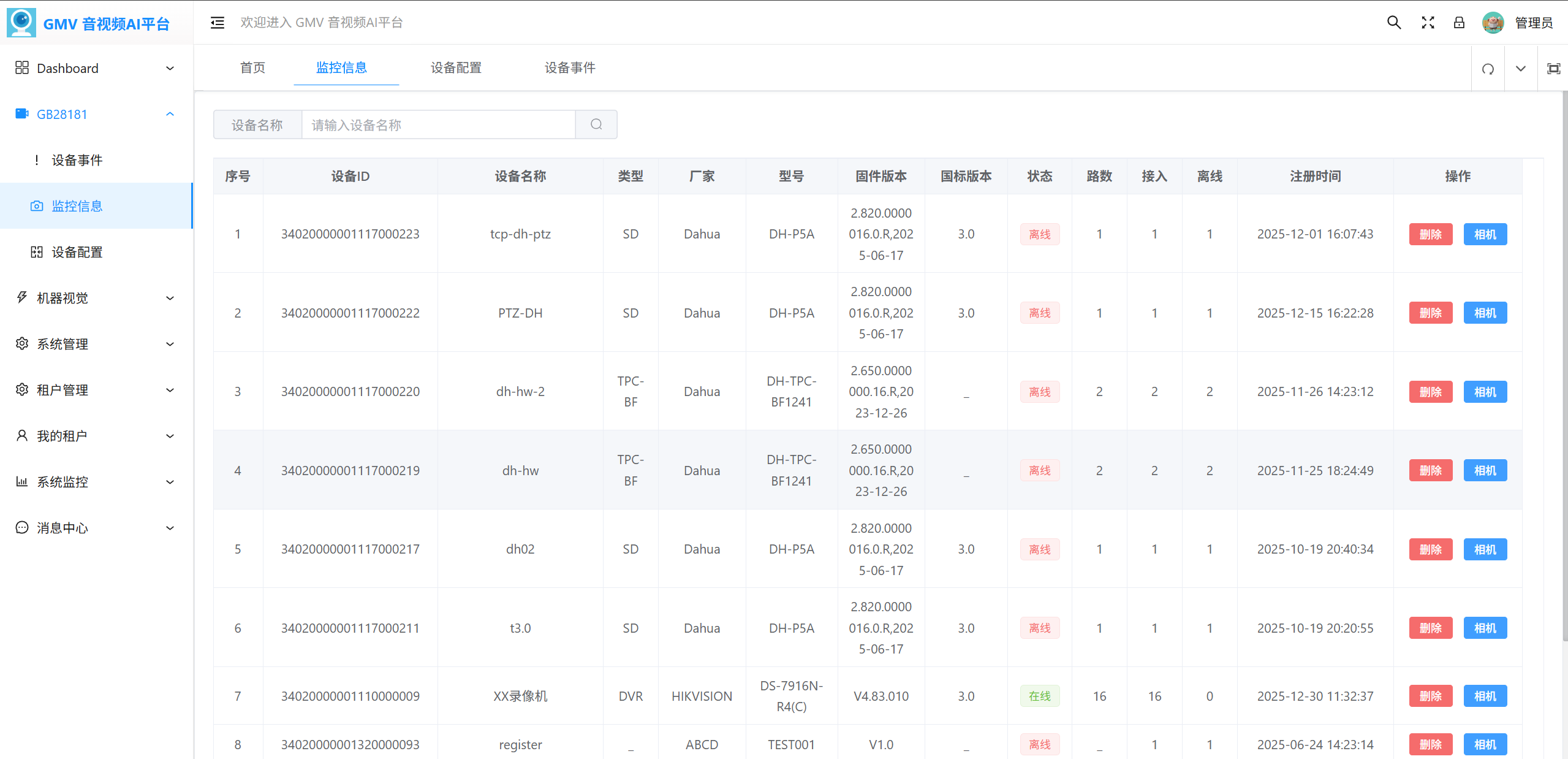Collapse the sidebar with the menu fold icon
Viewport: 1568px width, 759px height.
(218, 23)
